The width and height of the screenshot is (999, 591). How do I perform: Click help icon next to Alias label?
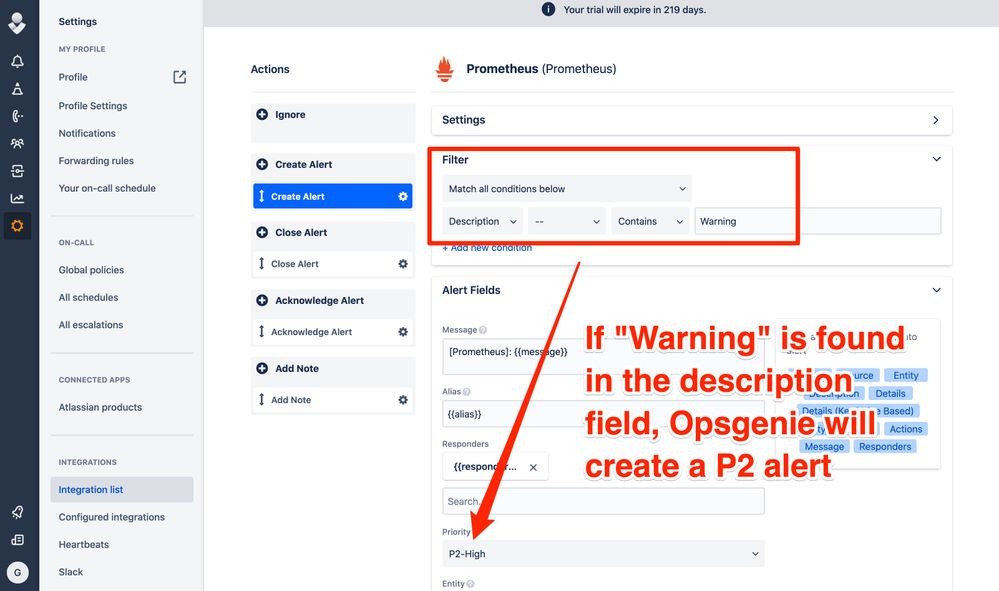tap(466, 392)
